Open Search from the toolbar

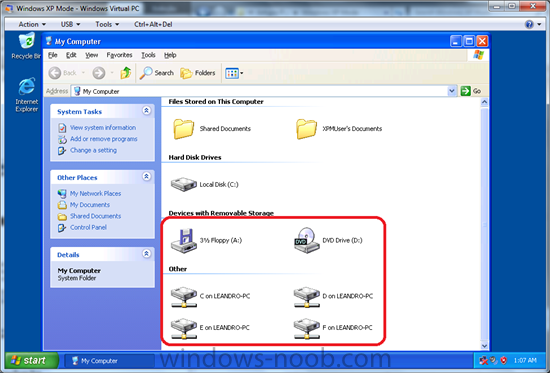pos(156,73)
